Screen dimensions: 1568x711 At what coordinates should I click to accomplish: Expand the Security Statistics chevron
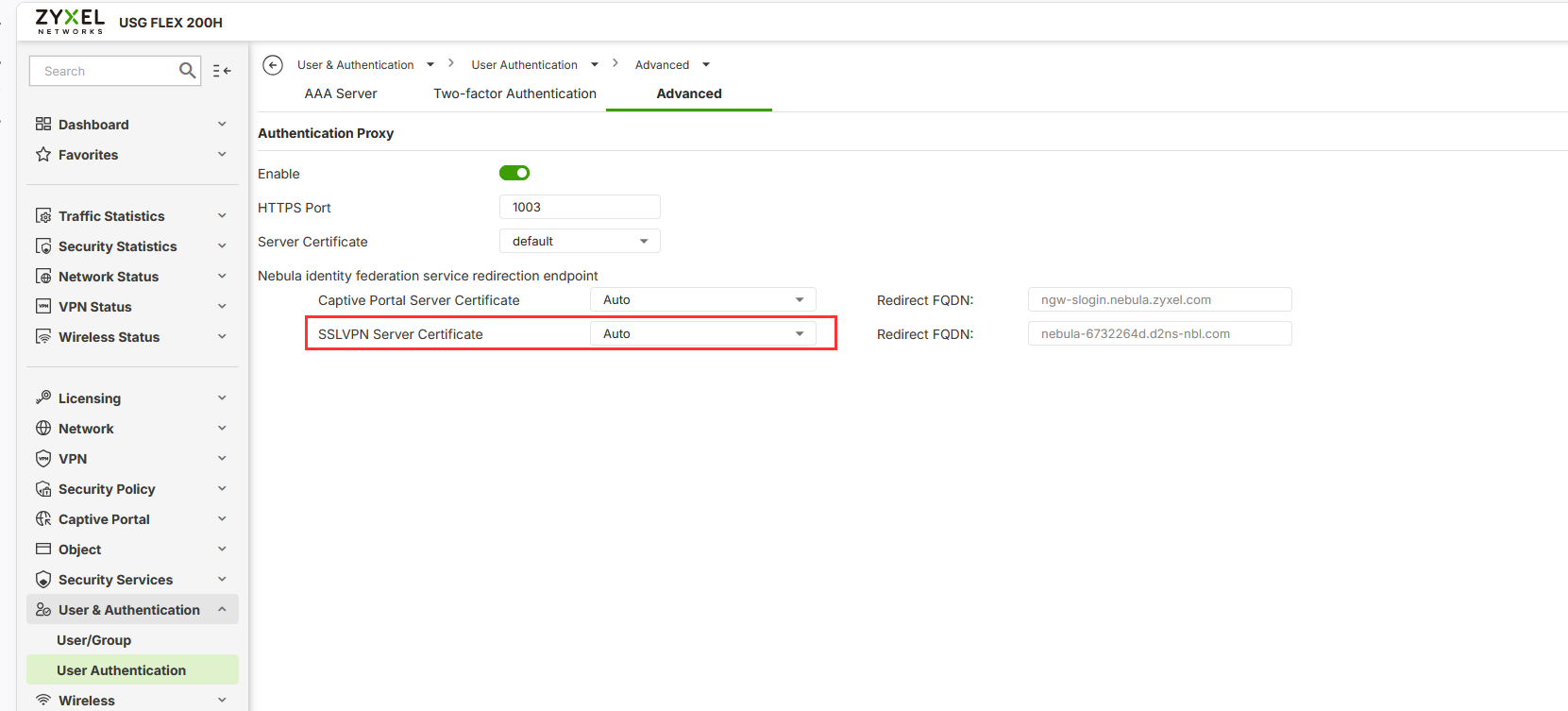[222, 245]
